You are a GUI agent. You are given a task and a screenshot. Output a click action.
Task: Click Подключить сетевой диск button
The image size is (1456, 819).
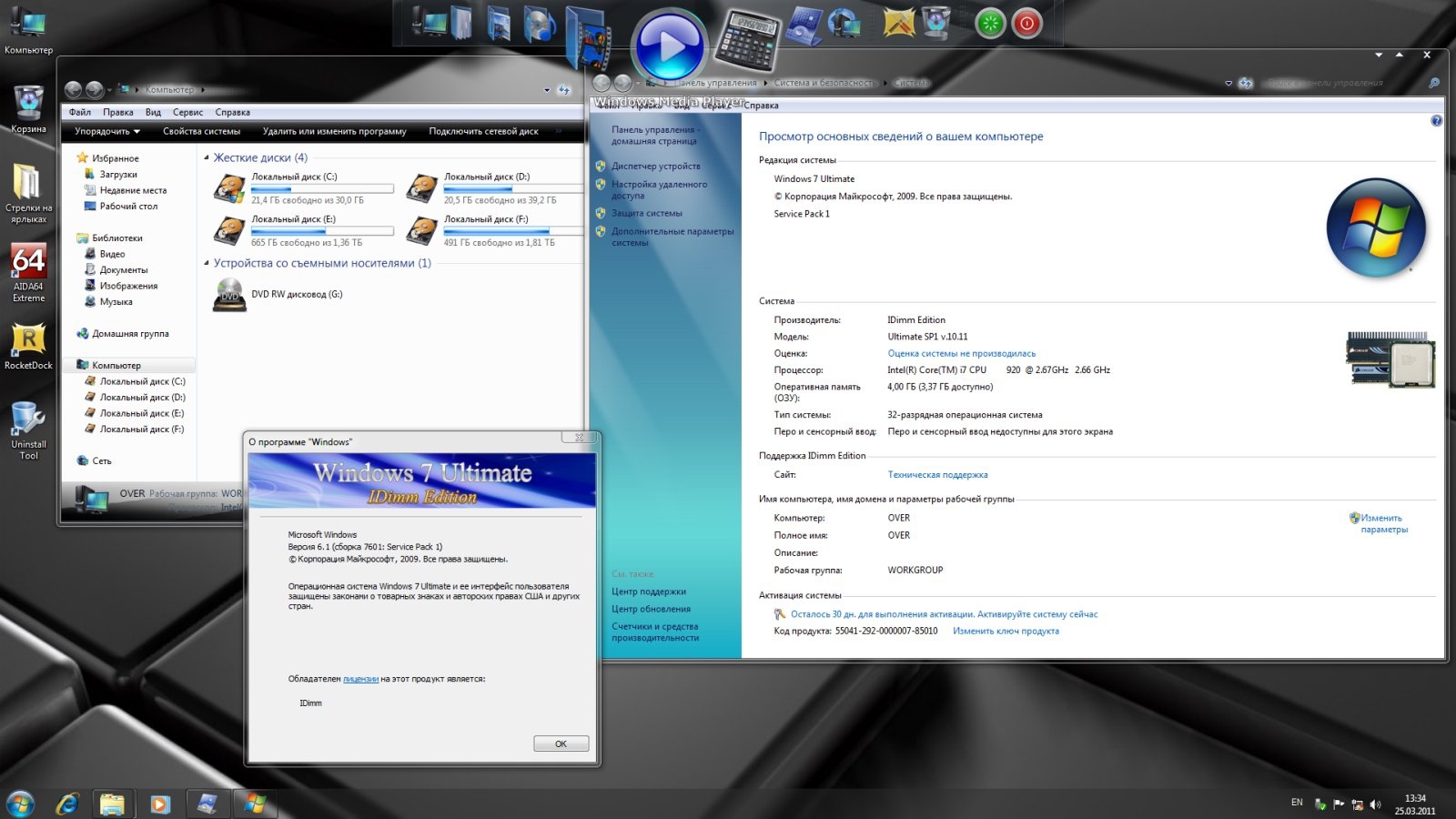click(483, 131)
